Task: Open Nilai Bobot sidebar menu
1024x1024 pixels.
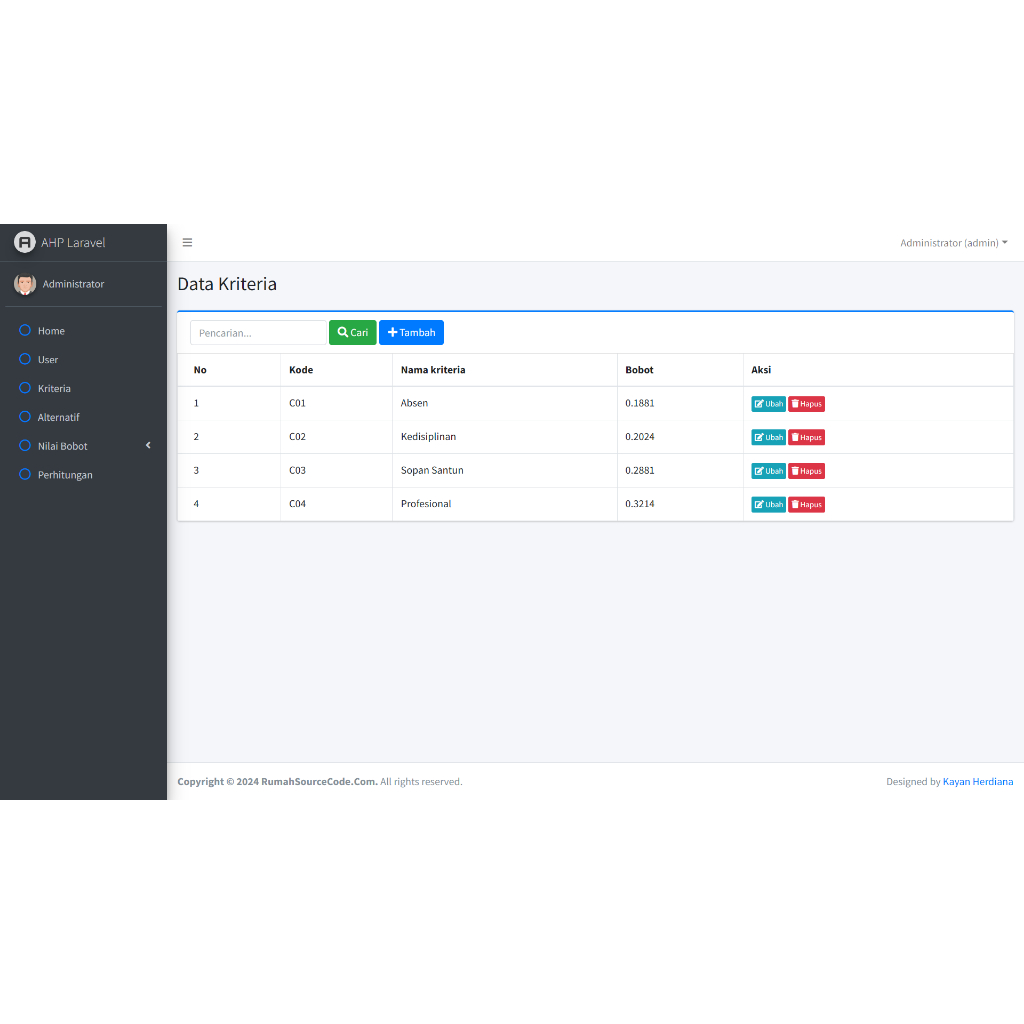Action: [x=63, y=446]
